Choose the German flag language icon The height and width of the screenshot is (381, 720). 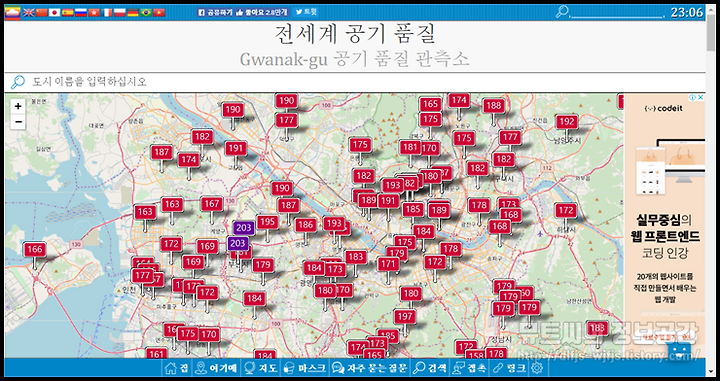click(133, 12)
